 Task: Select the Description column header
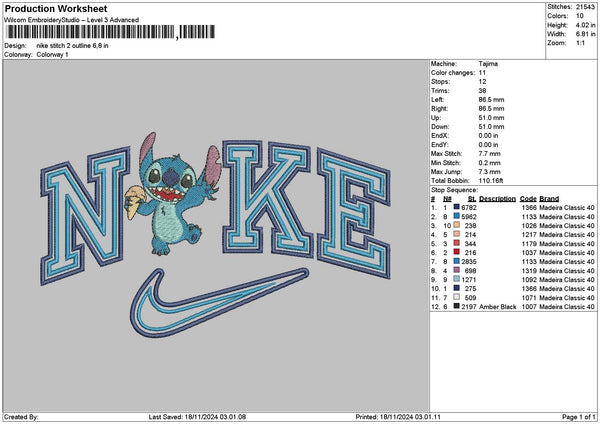click(x=497, y=199)
